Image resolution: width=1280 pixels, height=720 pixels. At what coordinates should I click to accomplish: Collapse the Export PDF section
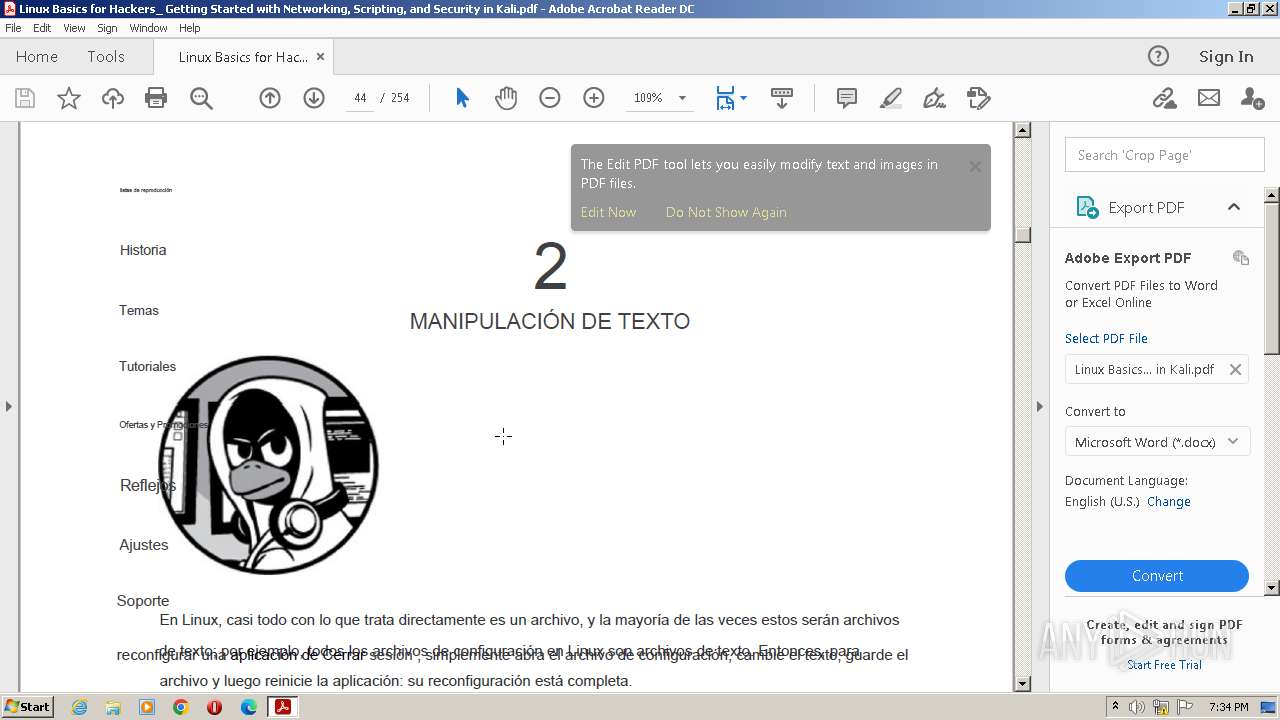tap(1234, 207)
